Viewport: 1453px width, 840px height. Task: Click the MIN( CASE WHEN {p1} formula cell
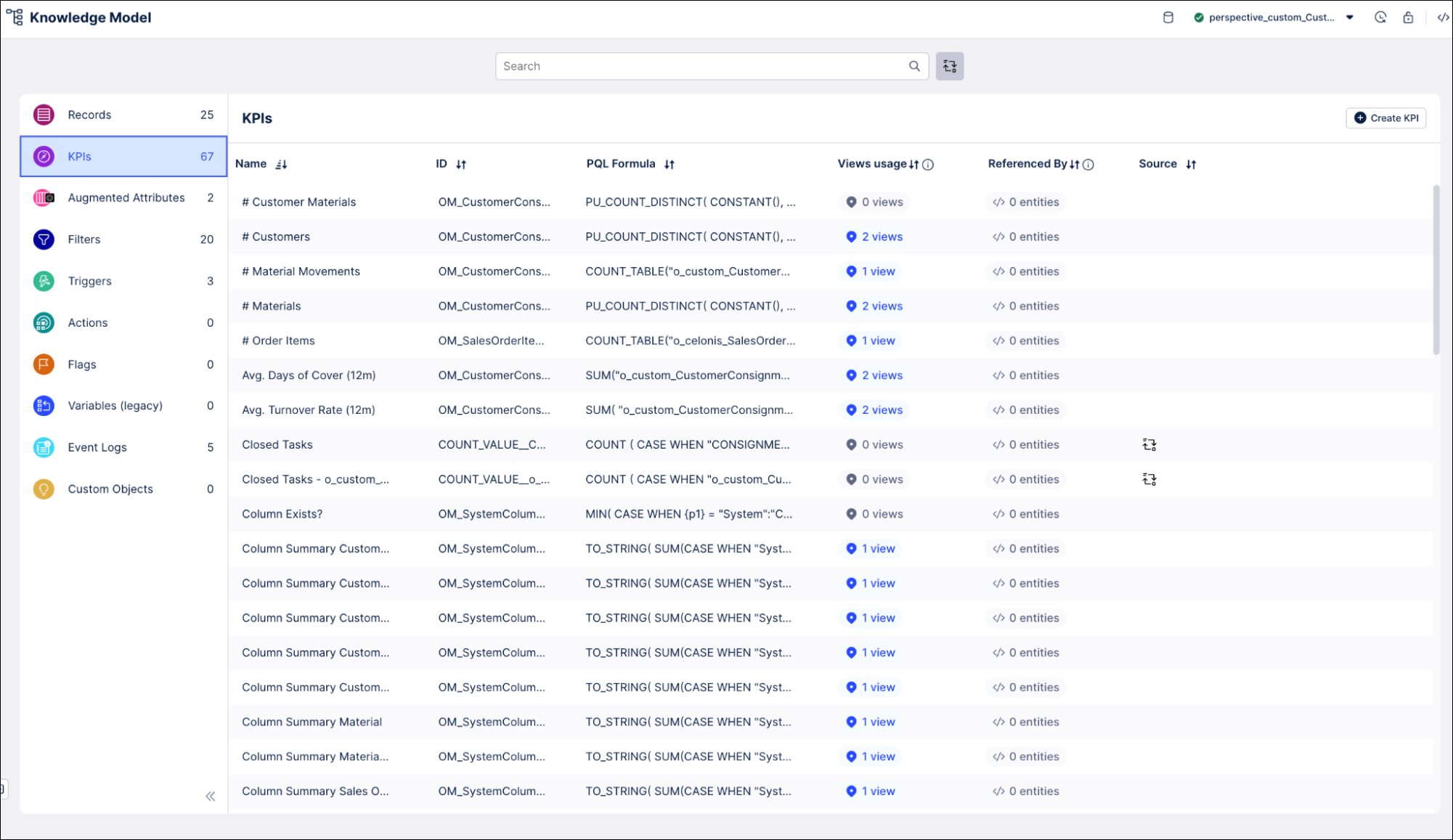(x=688, y=514)
